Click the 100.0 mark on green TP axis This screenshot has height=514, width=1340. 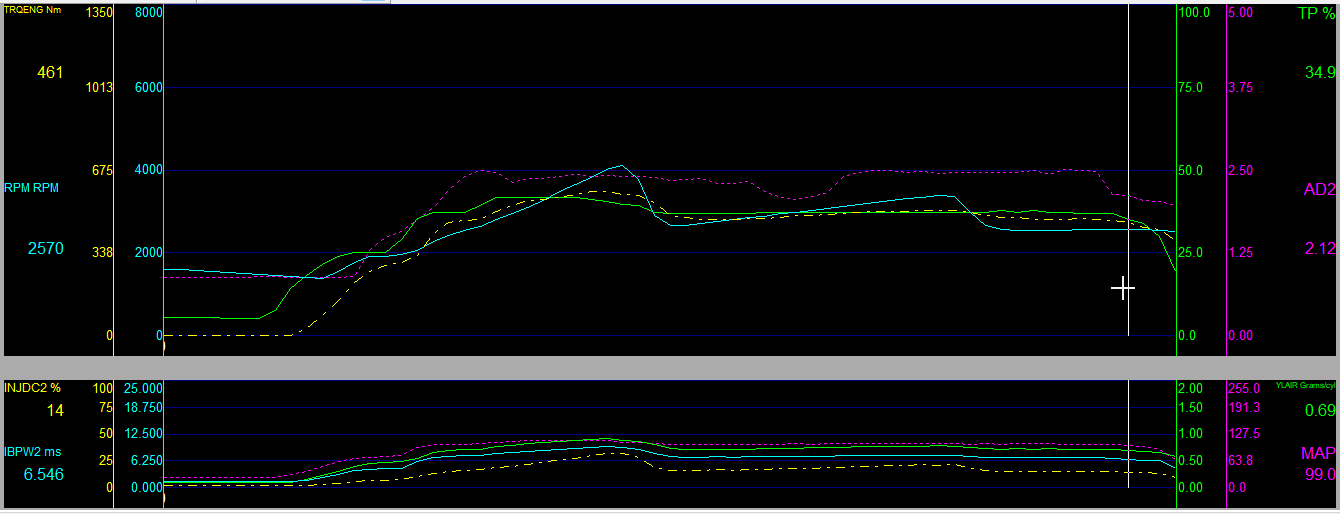coord(1194,13)
